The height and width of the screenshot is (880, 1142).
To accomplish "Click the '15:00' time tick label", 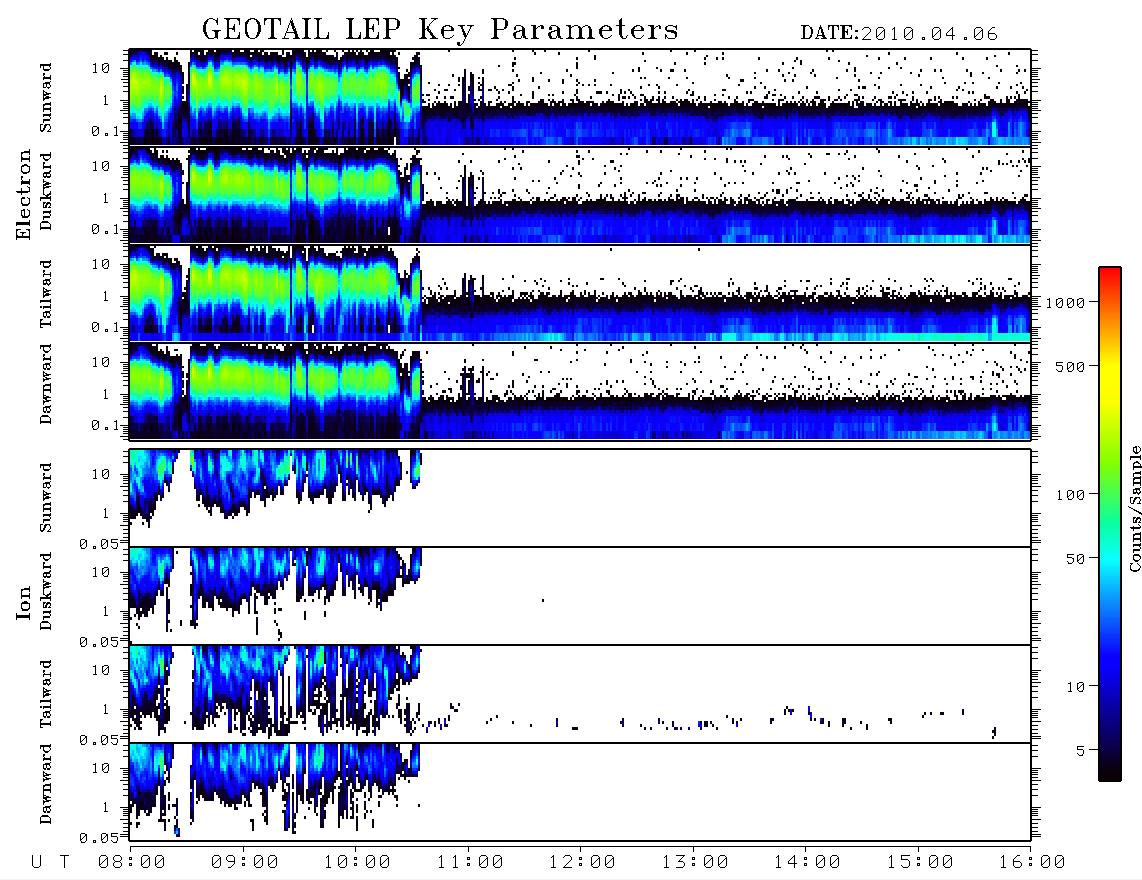I will [x=920, y=863].
